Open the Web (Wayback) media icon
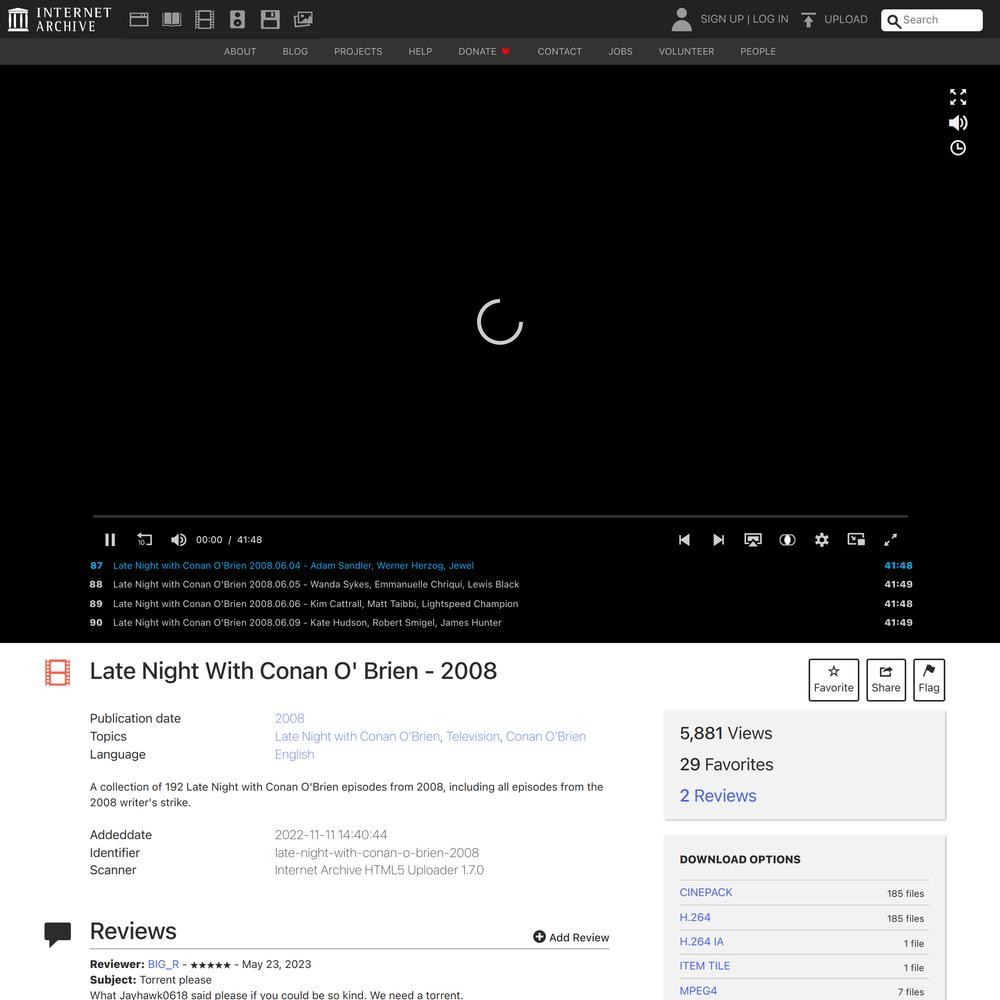Screen dimensions: 1000x1000 (x=138, y=20)
